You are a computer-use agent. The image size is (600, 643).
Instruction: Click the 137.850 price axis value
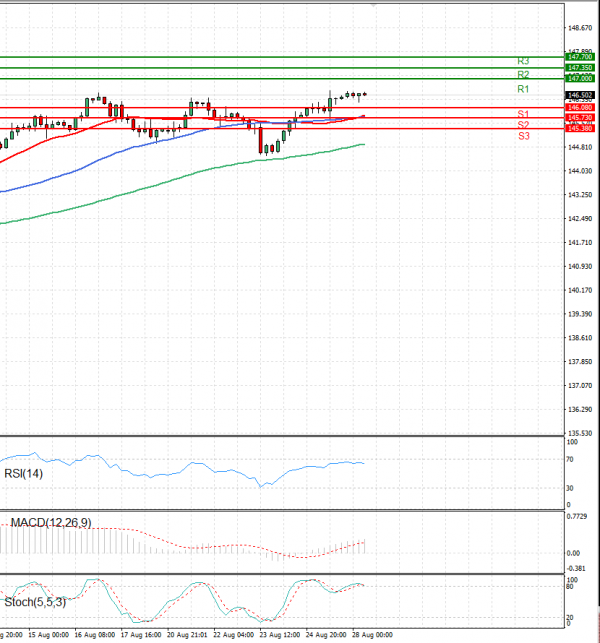point(580,362)
